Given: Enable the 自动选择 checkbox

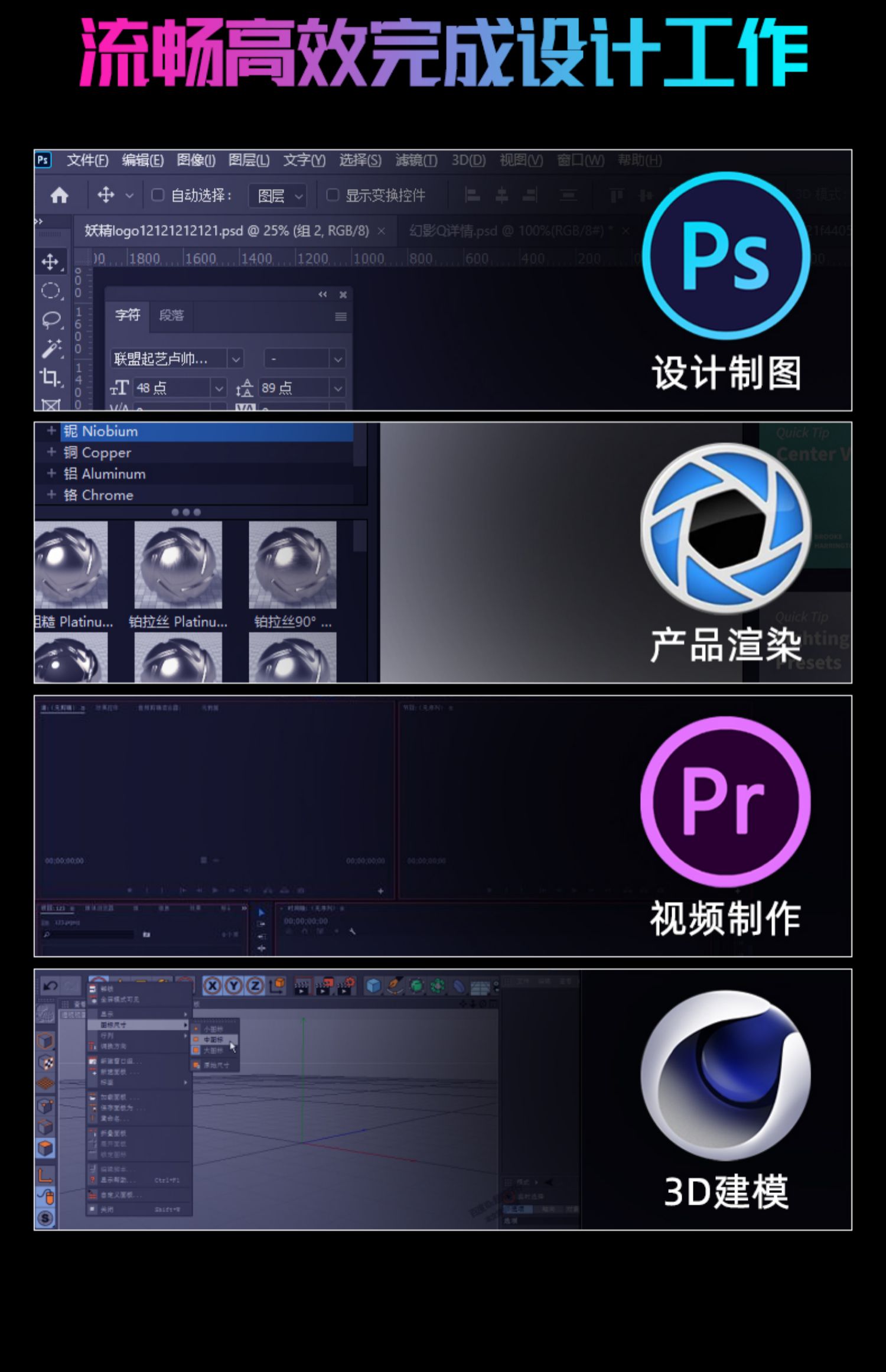Looking at the screenshot, I should coord(158,195).
